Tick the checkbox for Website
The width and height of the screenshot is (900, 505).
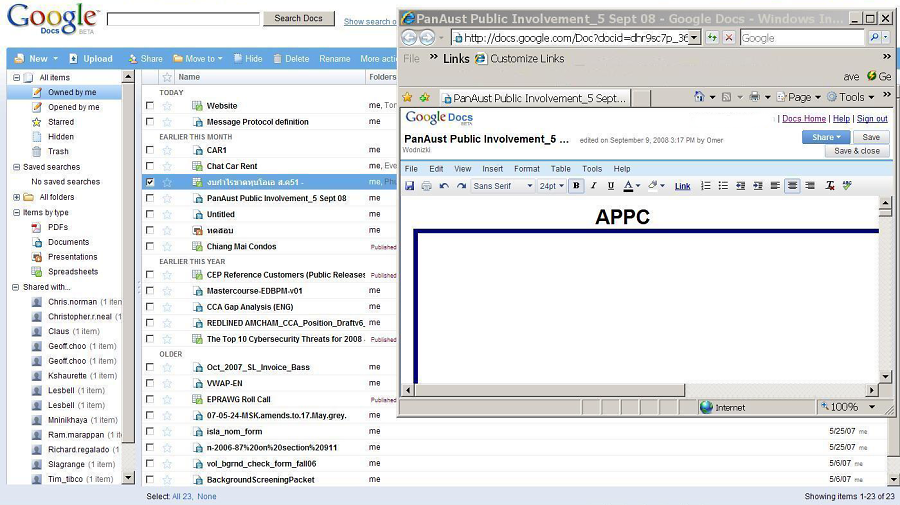click(150, 106)
